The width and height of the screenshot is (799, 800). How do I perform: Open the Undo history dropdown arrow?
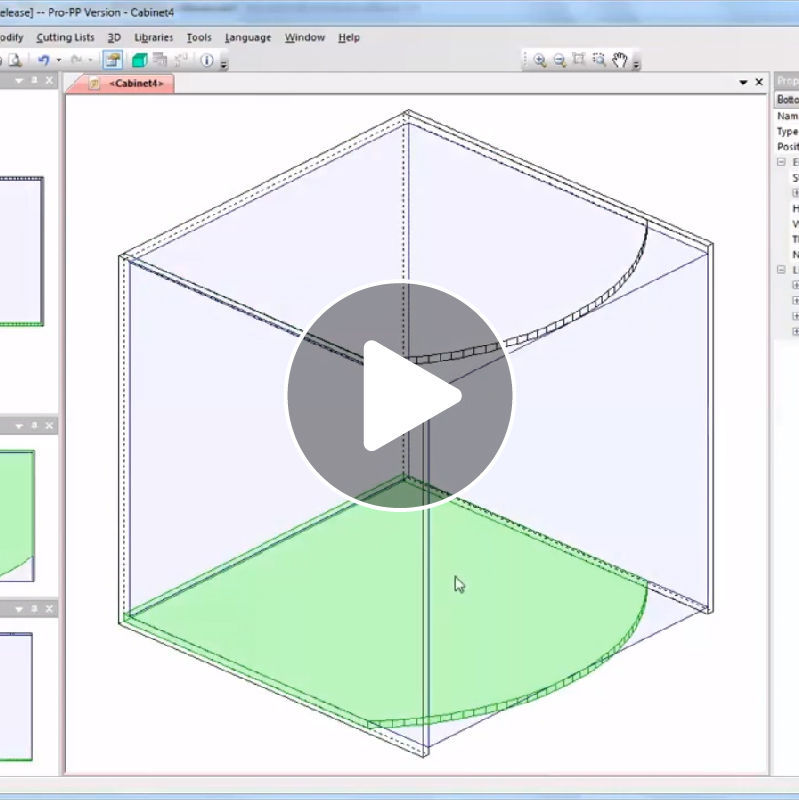coord(58,61)
